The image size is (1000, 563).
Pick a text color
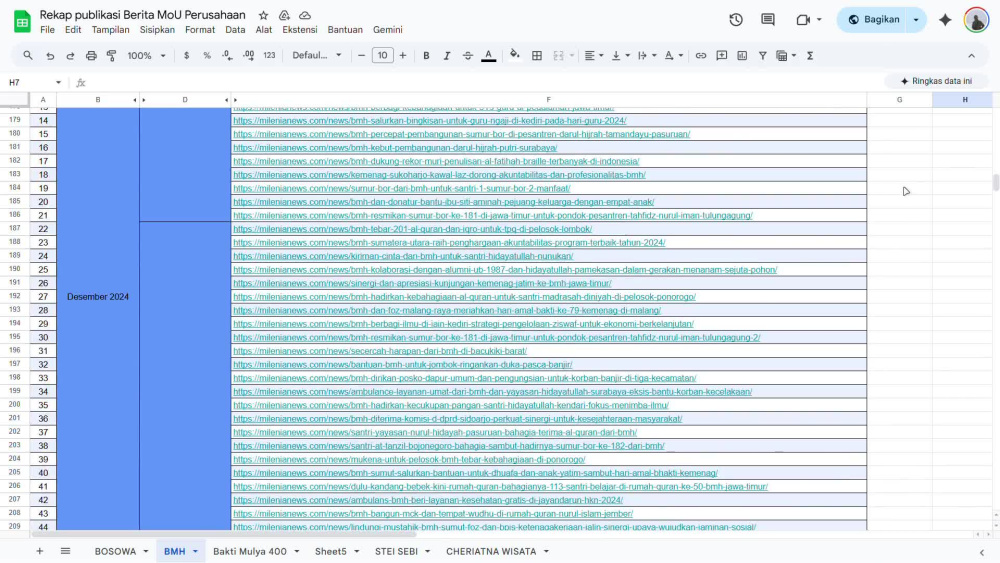(x=489, y=55)
